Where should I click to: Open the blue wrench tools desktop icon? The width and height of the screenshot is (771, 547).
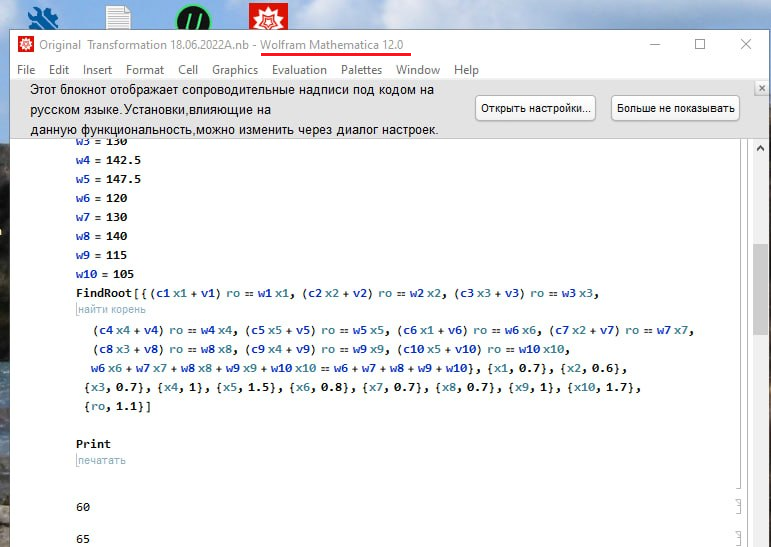tap(41, 17)
